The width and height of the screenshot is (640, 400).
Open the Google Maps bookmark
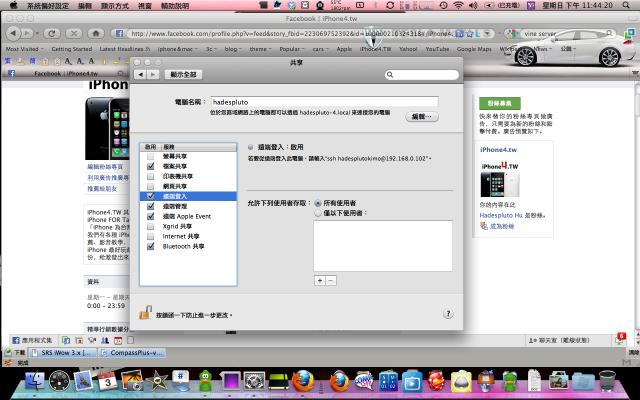click(474, 49)
